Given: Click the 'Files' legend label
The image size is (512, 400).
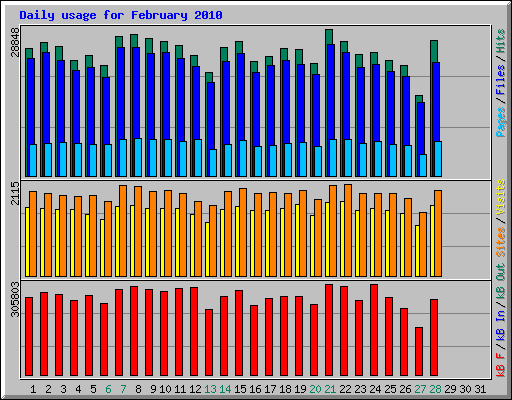Looking at the screenshot, I should tap(501, 80).
